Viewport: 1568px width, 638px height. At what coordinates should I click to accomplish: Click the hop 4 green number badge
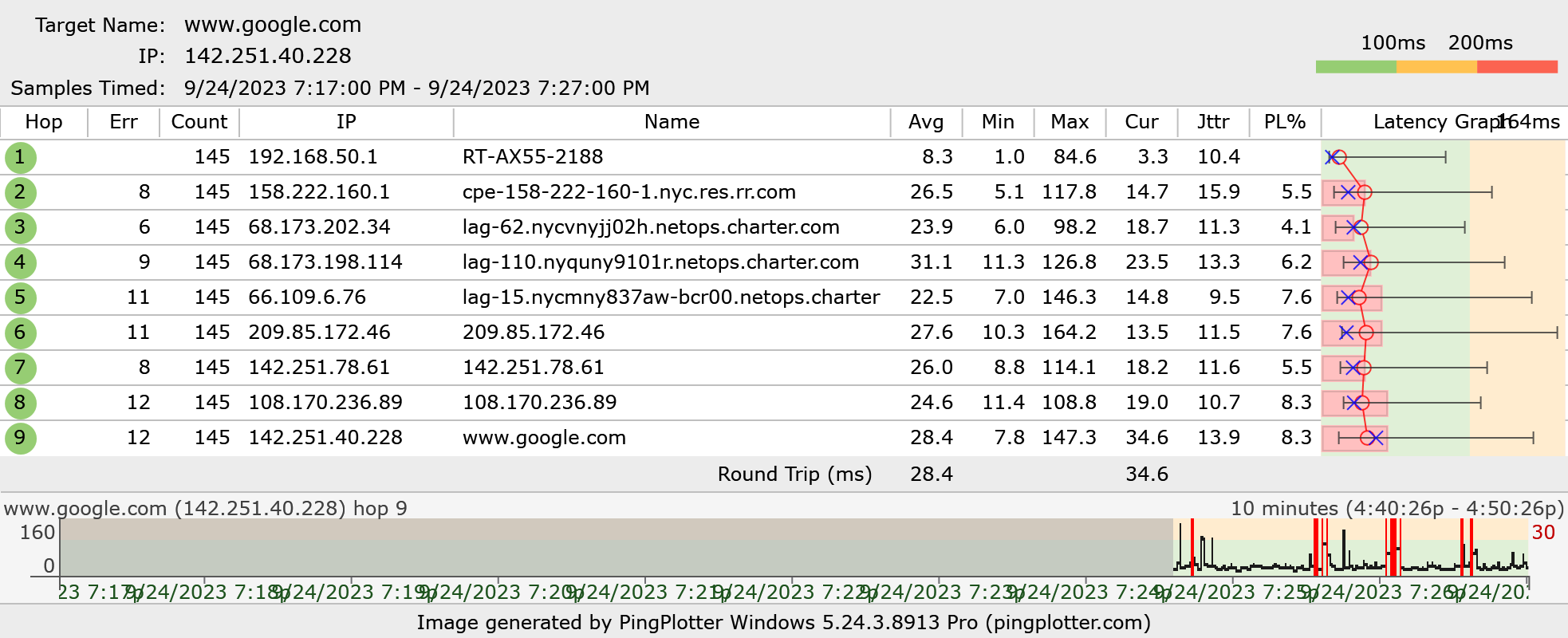pyautogui.click(x=20, y=262)
